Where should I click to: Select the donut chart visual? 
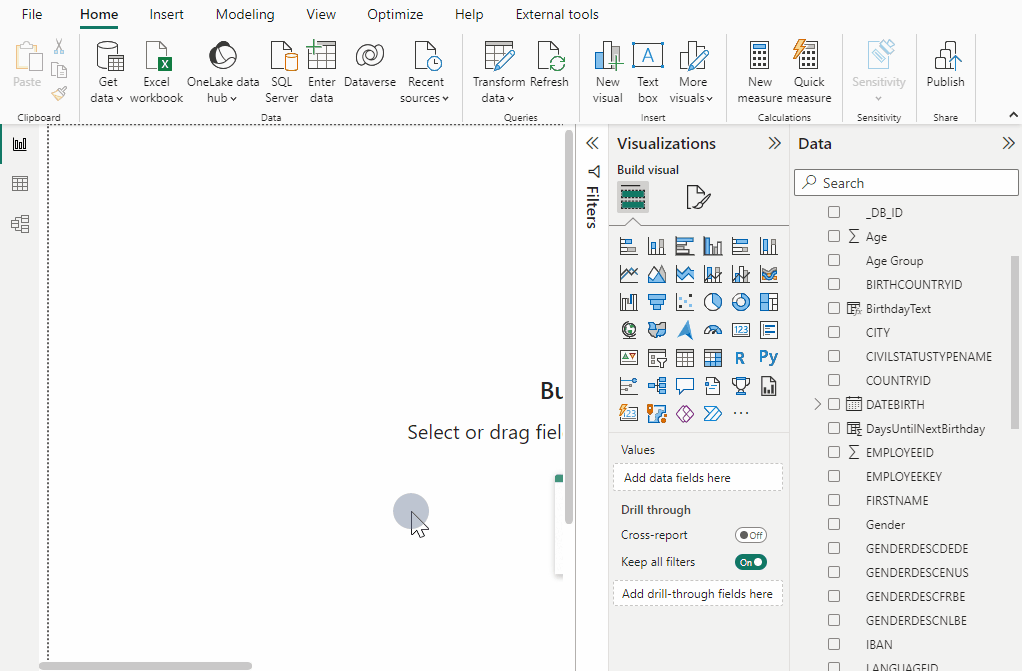(x=740, y=302)
